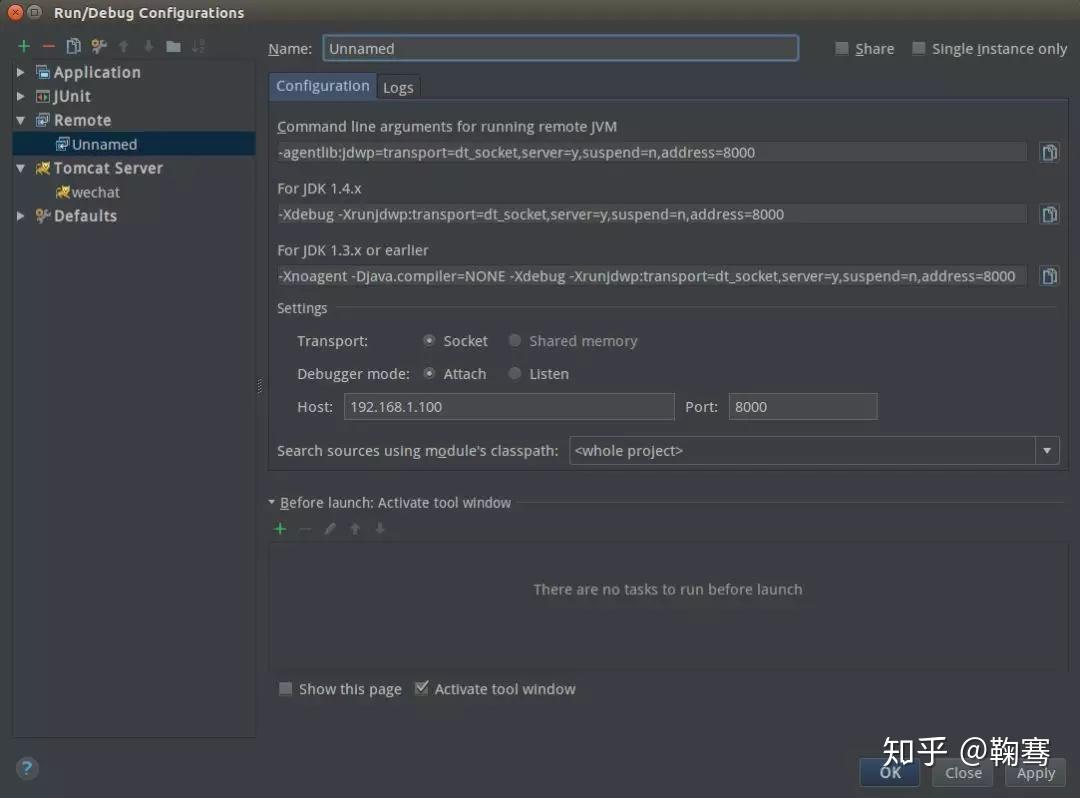Click the Host input field
The height and width of the screenshot is (798, 1080).
(508, 406)
